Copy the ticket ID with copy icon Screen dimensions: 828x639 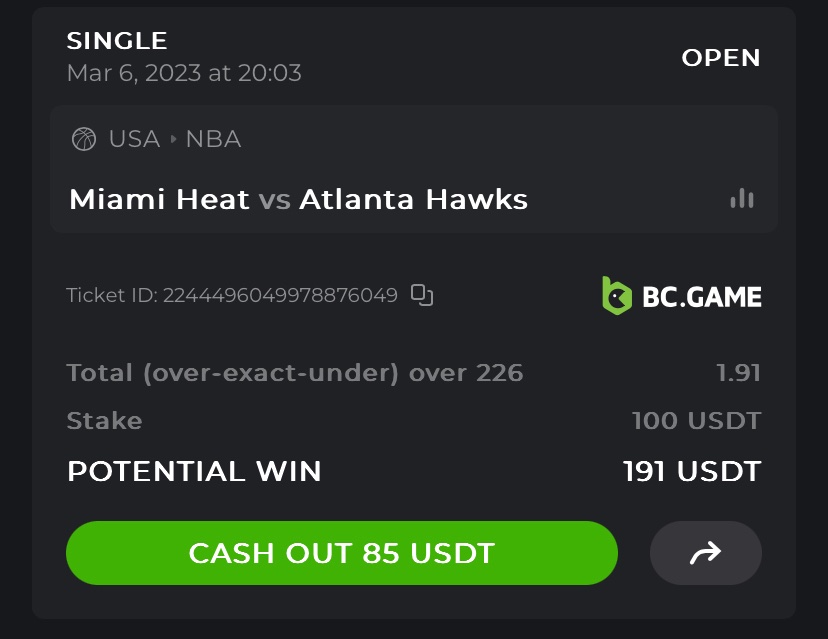[422, 295]
